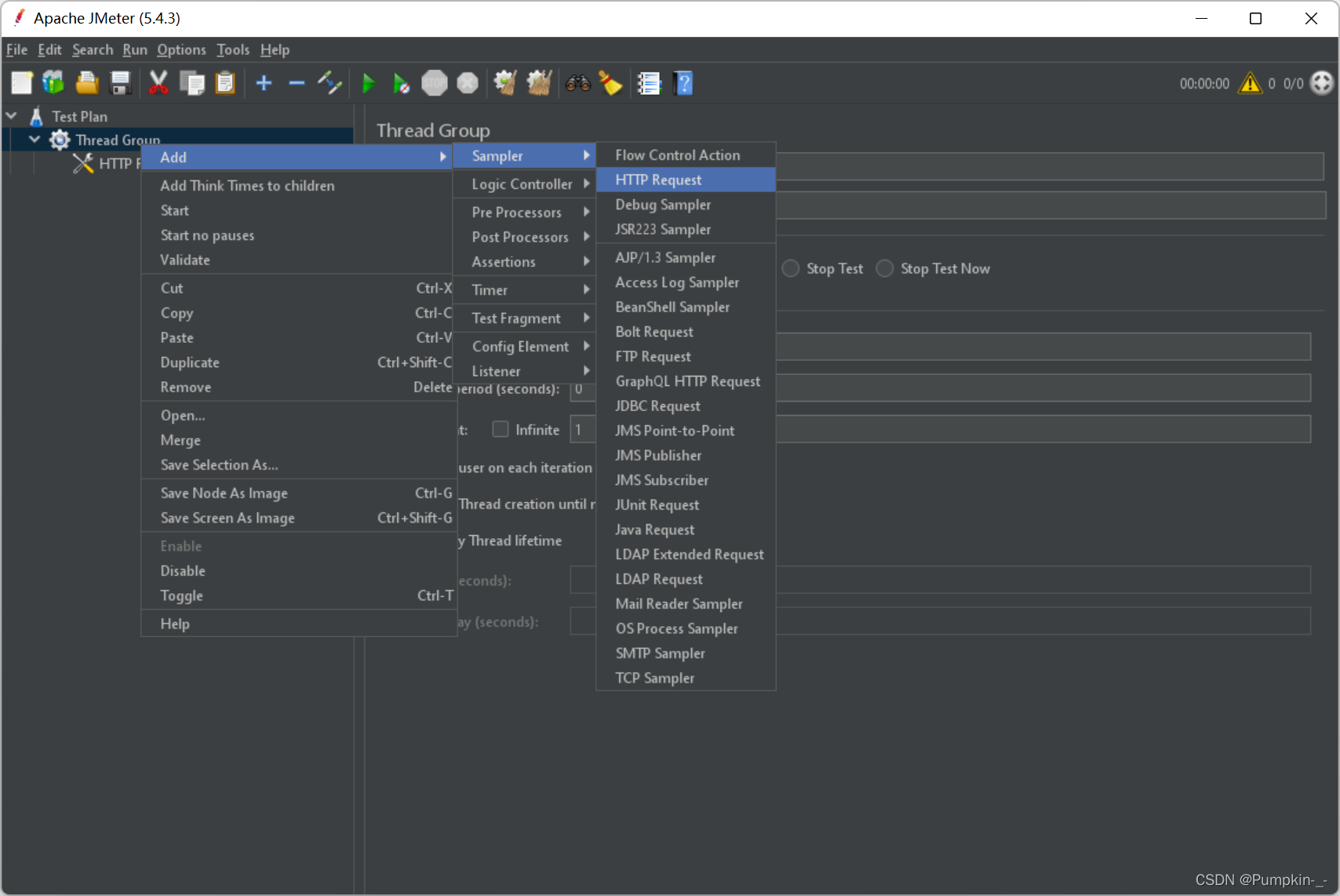Viewport: 1340px width, 896px height.
Task: Select TCP Sampler entry
Action: (686, 678)
